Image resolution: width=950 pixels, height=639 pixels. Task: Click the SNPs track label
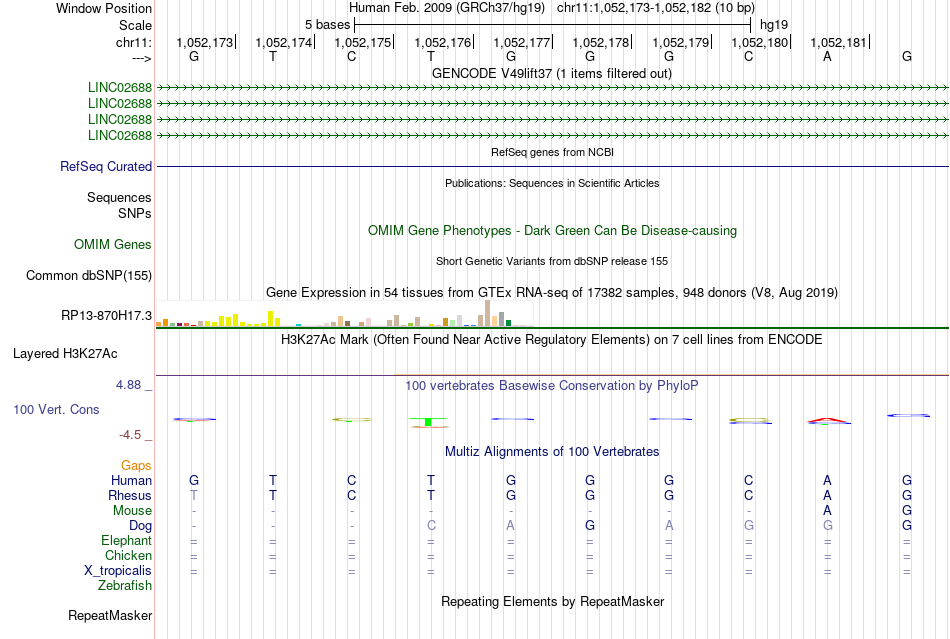[x=135, y=213]
